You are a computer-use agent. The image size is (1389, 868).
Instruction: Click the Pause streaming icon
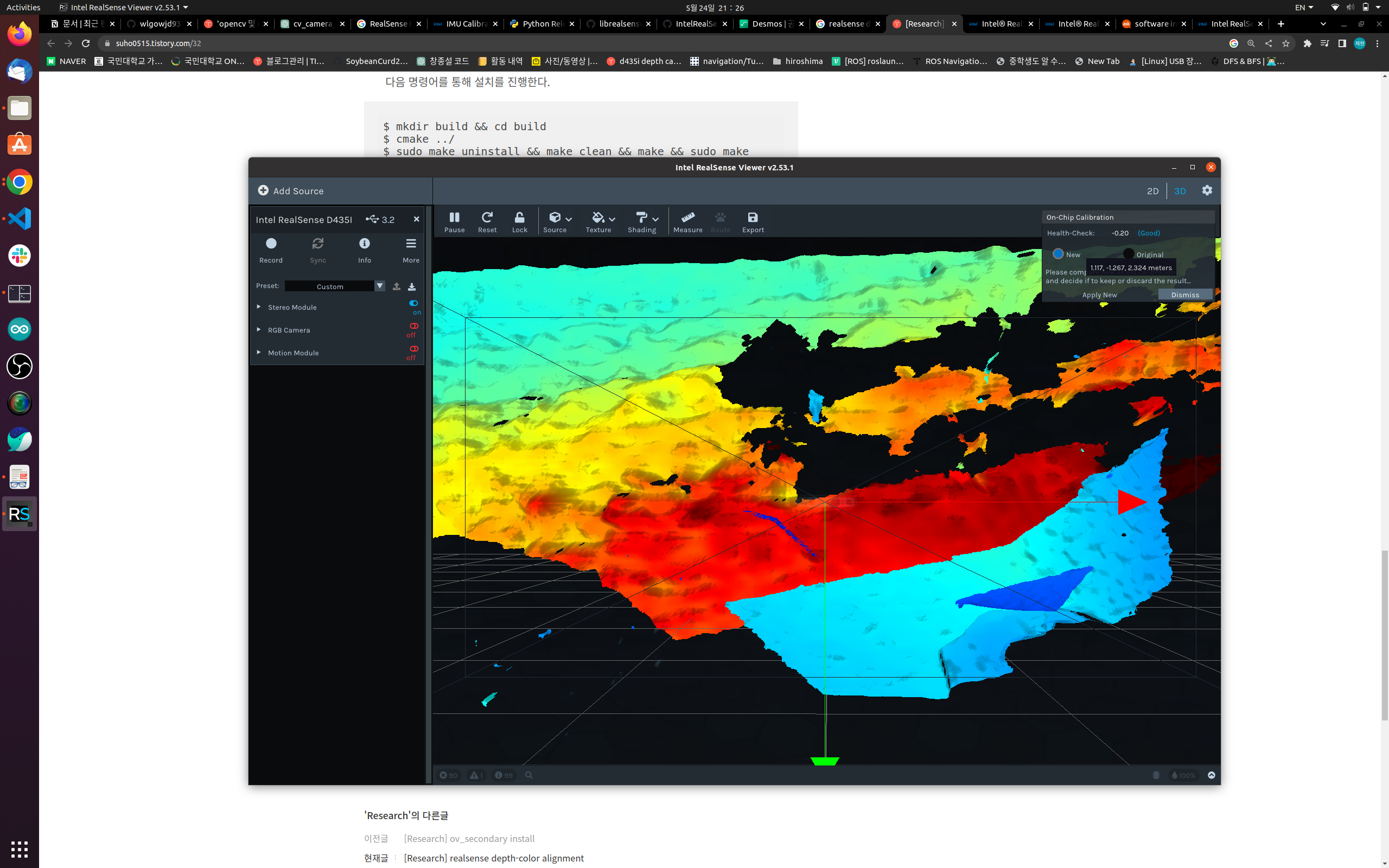click(x=454, y=218)
